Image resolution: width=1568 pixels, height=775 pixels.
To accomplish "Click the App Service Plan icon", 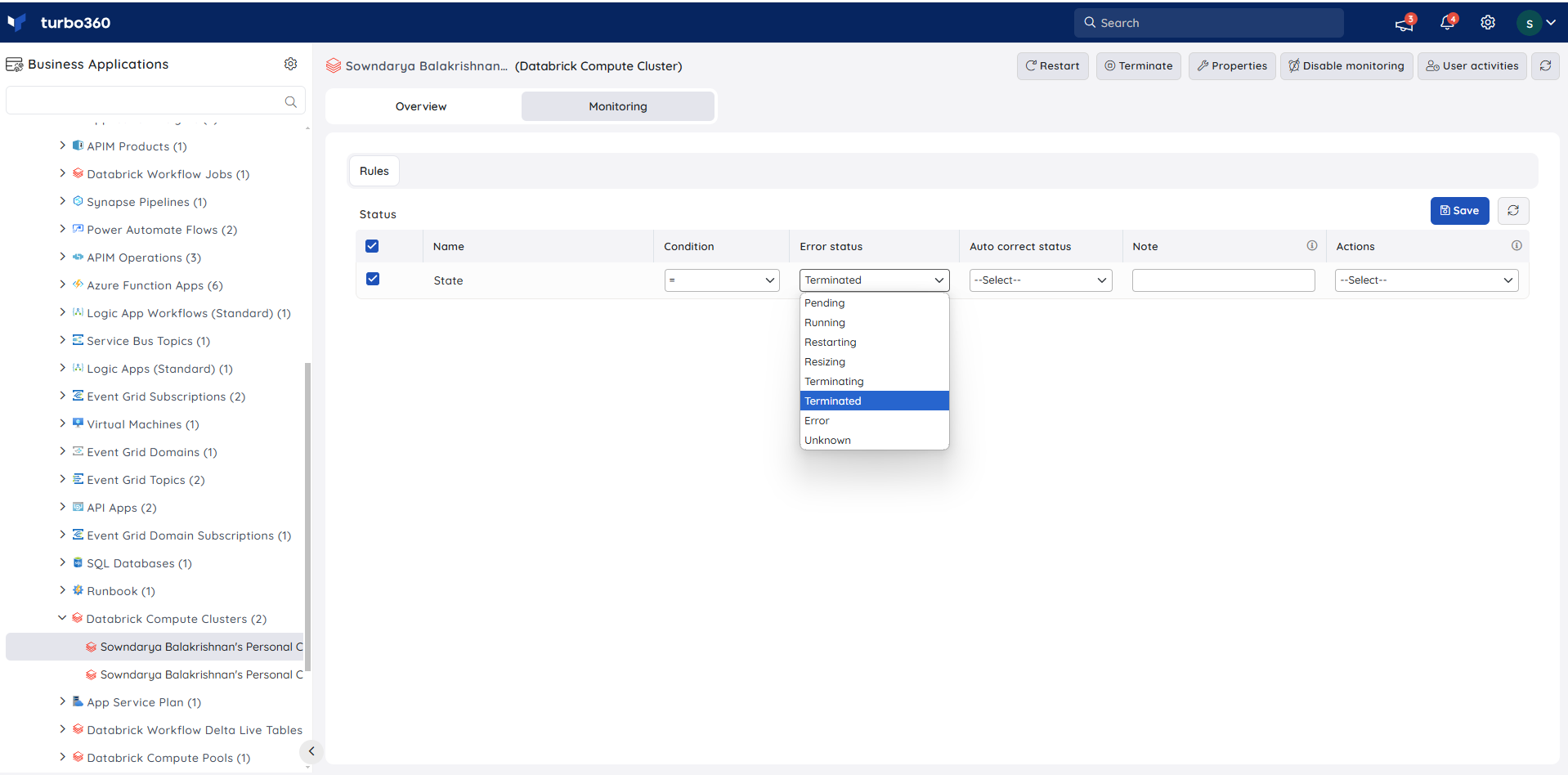I will point(78,701).
